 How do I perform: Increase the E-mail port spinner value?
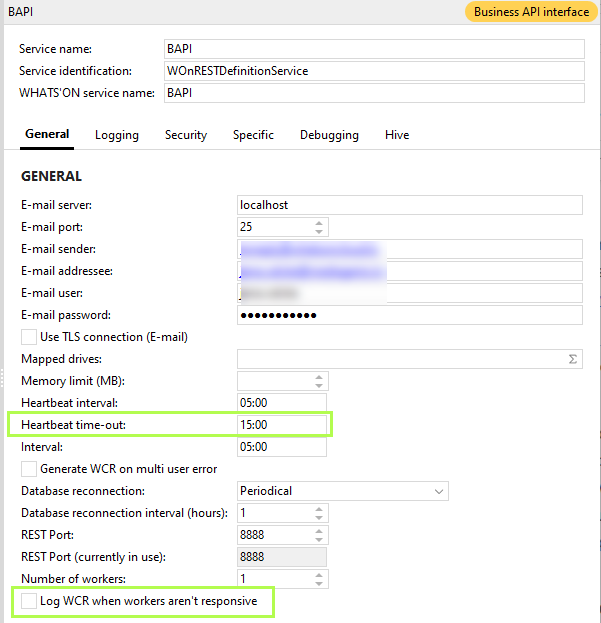[x=319, y=222]
